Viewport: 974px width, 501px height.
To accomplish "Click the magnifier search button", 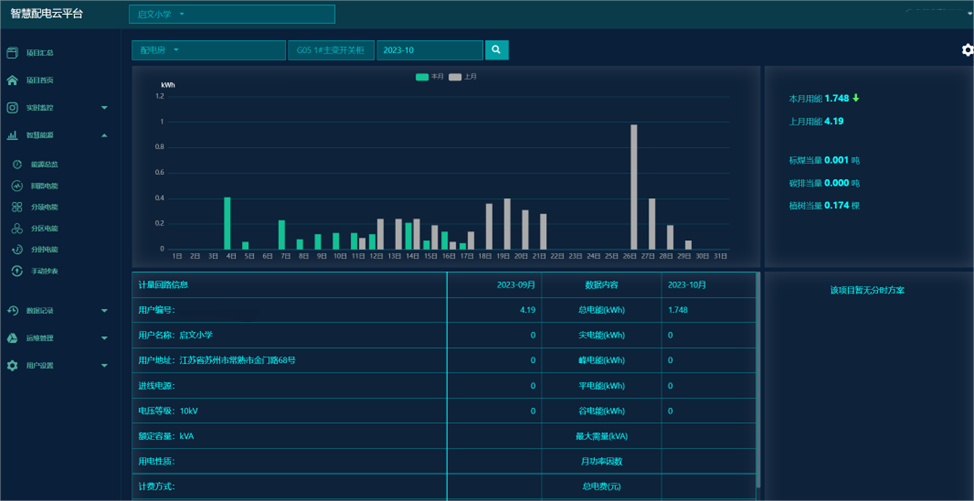I will click(x=497, y=50).
